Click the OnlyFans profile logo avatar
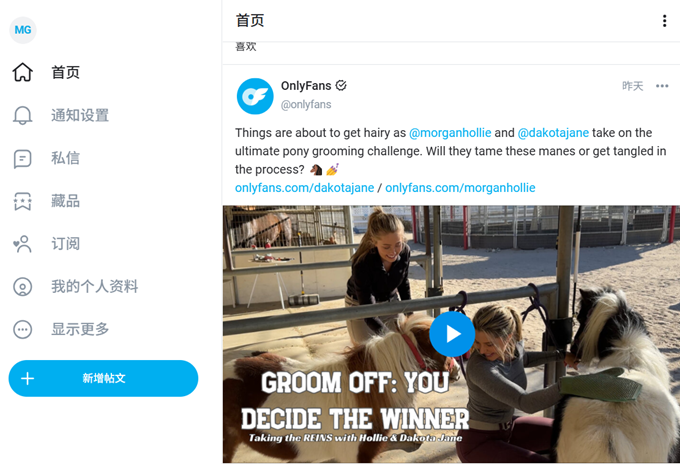This screenshot has width=680, height=464. point(255,96)
